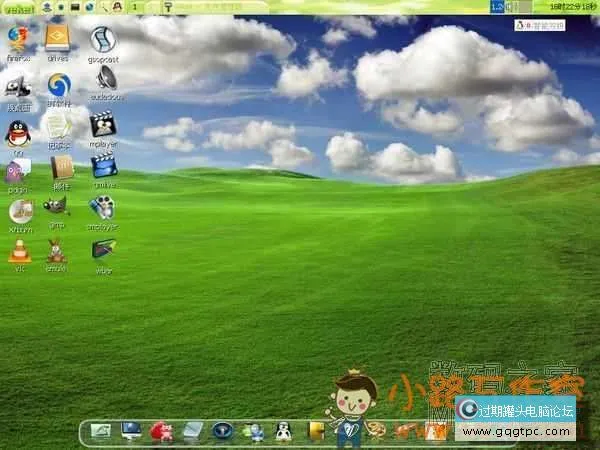Click the input method floating widget
Viewport: 600px width, 450px height.
(540, 25)
